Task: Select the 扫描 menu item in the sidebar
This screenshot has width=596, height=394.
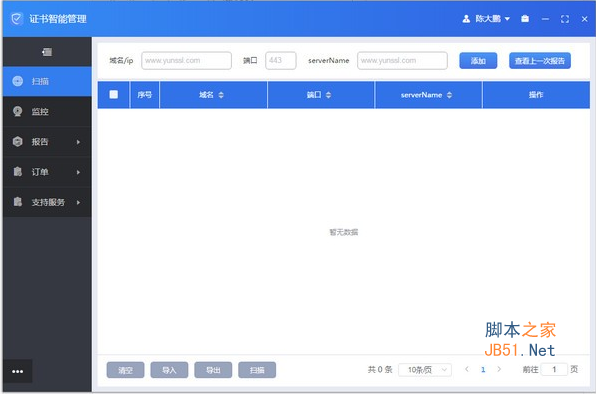Action: coord(47,81)
